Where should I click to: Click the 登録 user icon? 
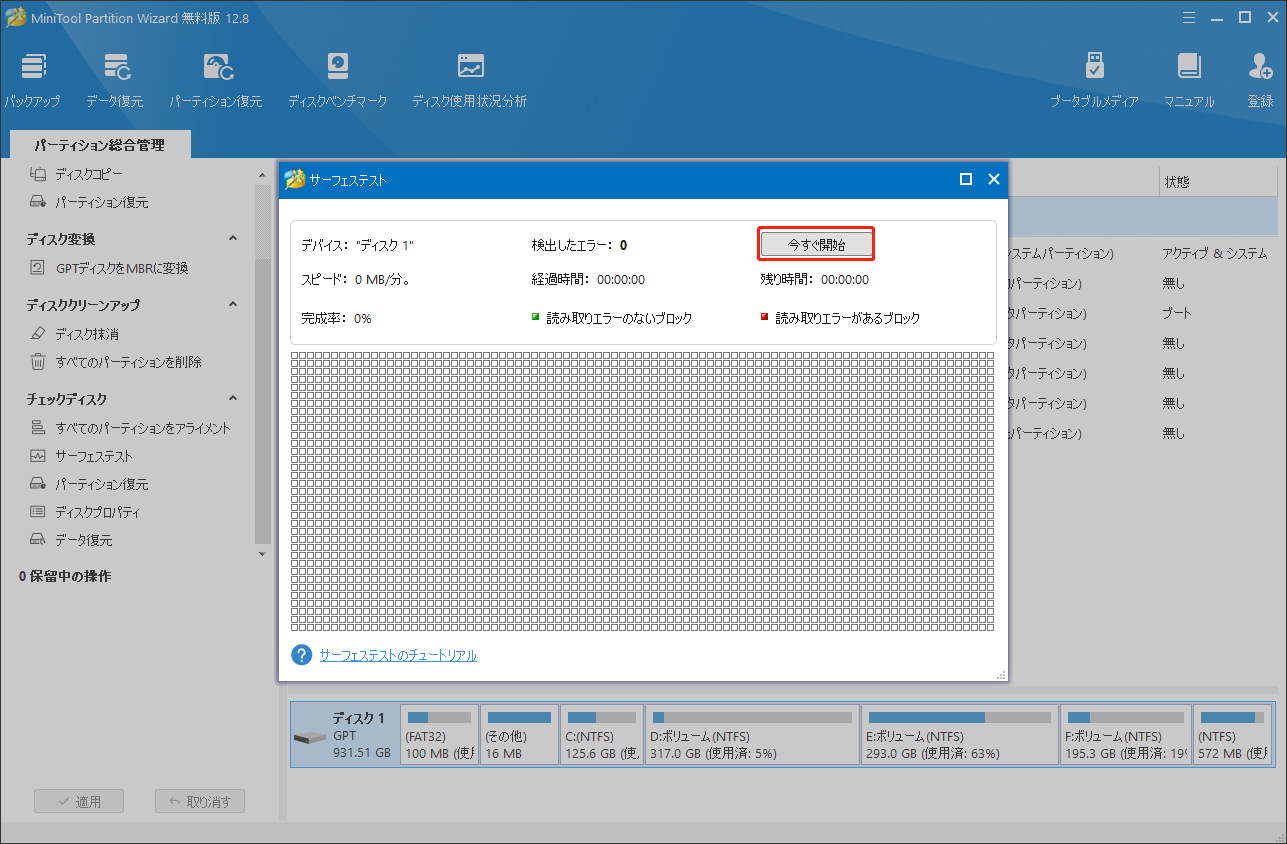click(1260, 81)
